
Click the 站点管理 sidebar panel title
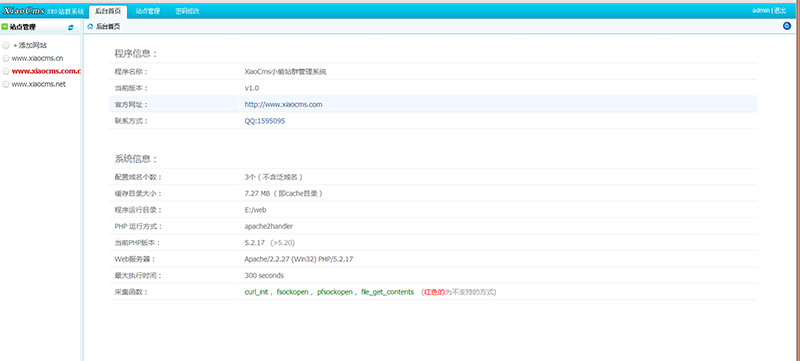[23, 27]
